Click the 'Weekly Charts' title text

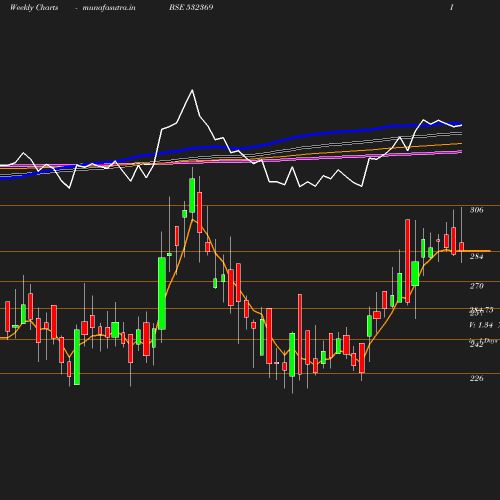34,7
